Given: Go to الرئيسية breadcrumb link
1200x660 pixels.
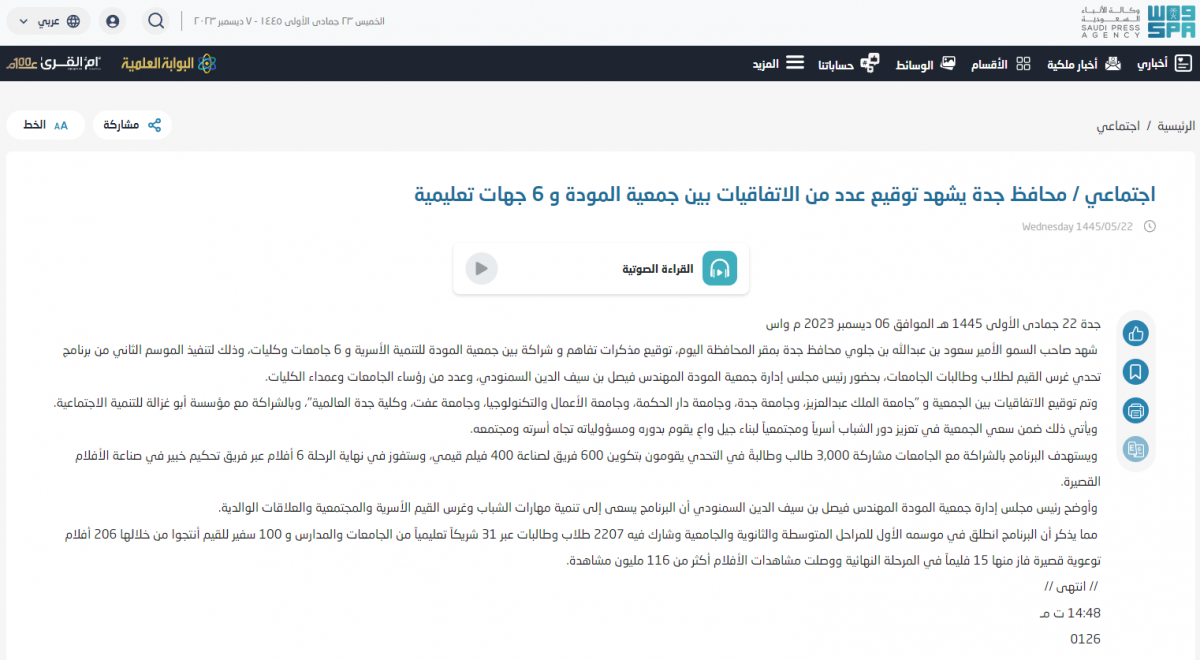Looking at the screenshot, I should click(x=1176, y=126).
